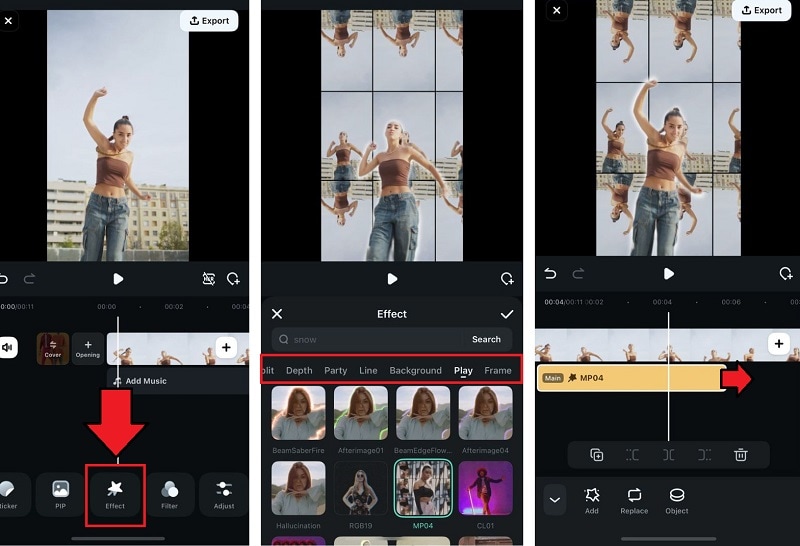
Task: Tap Replace in bottom toolbar
Action: (634, 501)
